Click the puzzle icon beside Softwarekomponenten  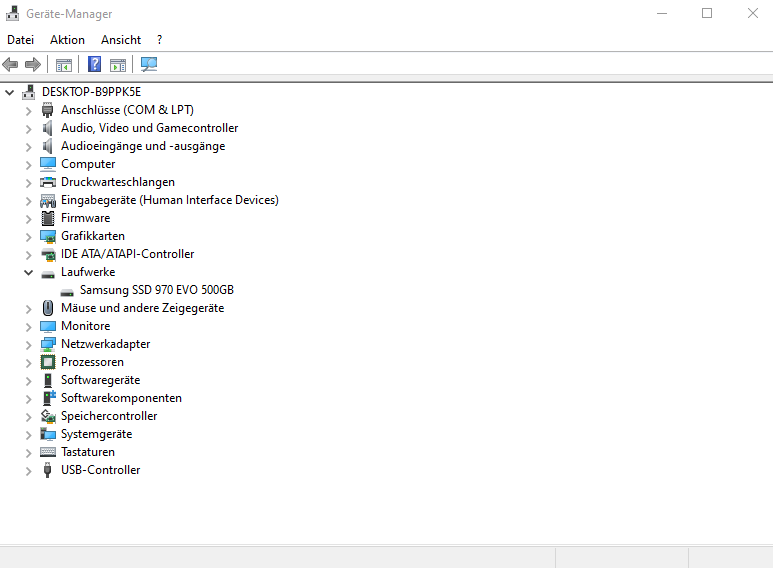(49, 398)
